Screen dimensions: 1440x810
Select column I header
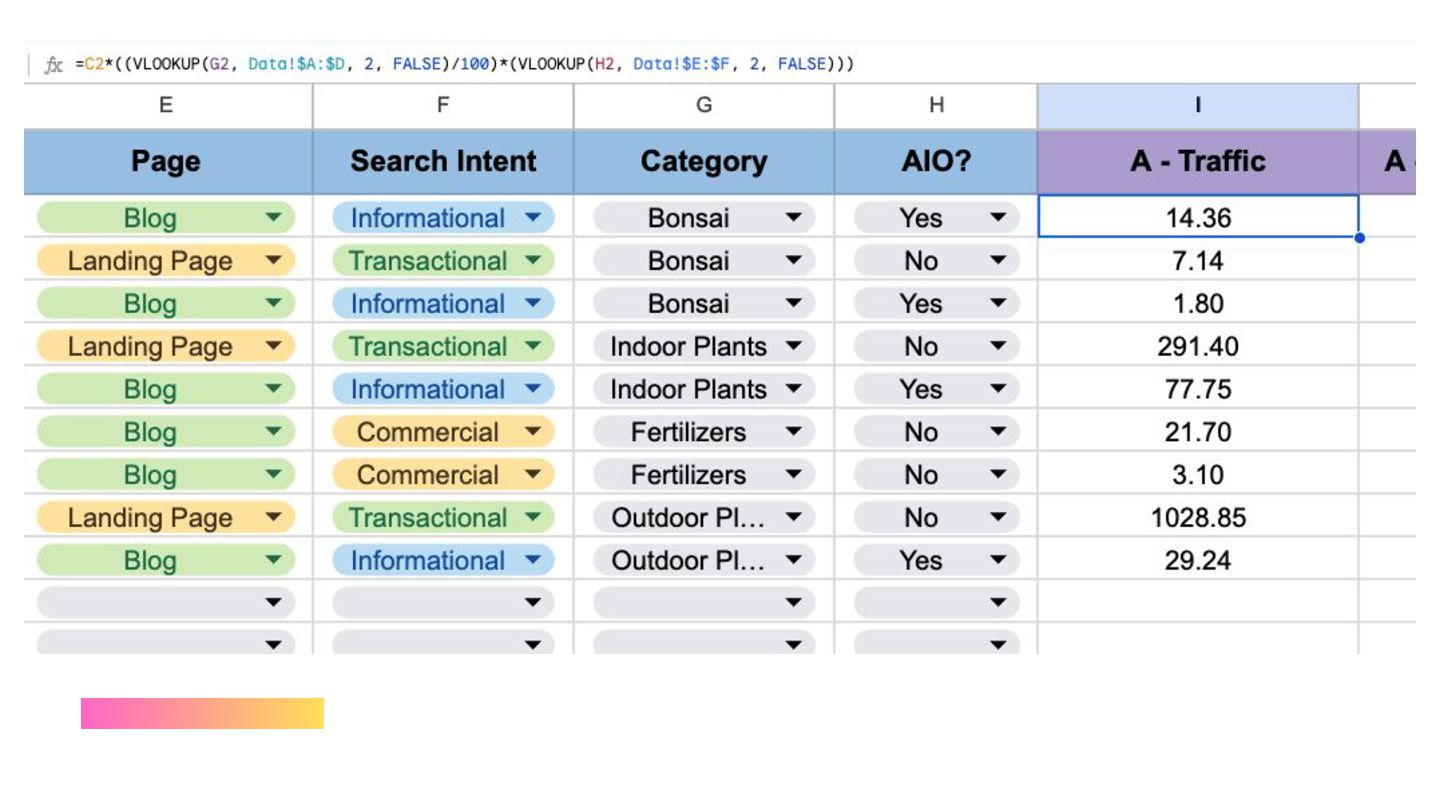[x=1197, y=106]
